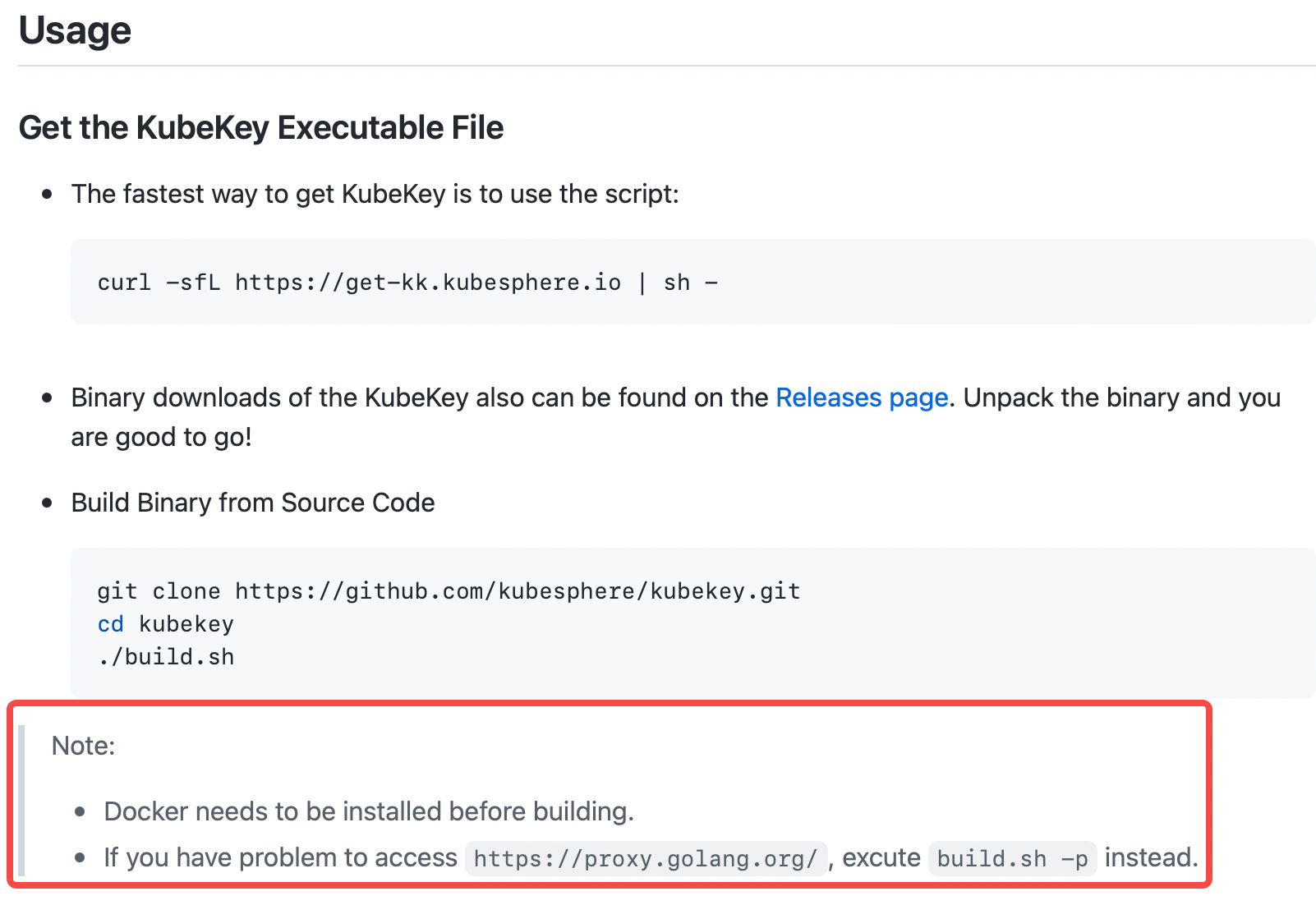The image size is (1316, 905).
Task: Click the heading Get the KubeKey Executable File
Action: [x=261, y=127]
